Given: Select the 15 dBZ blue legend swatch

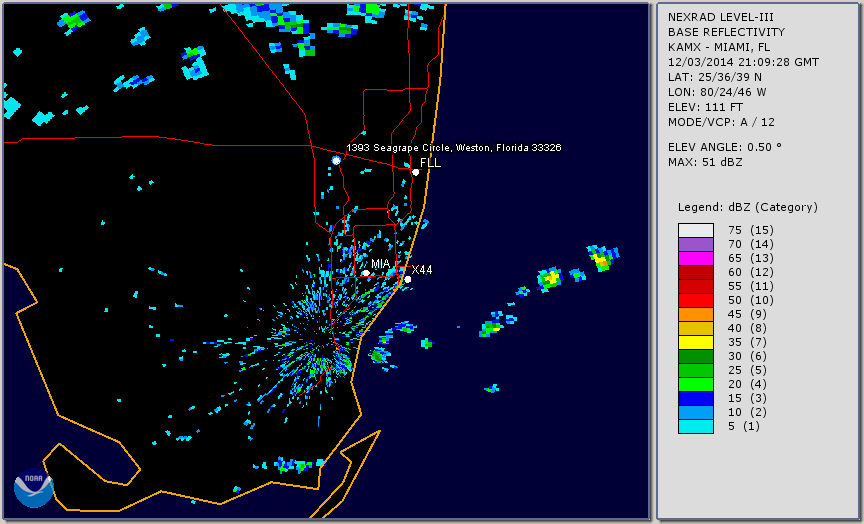Looking at the screenshot, I should [696, 398].
